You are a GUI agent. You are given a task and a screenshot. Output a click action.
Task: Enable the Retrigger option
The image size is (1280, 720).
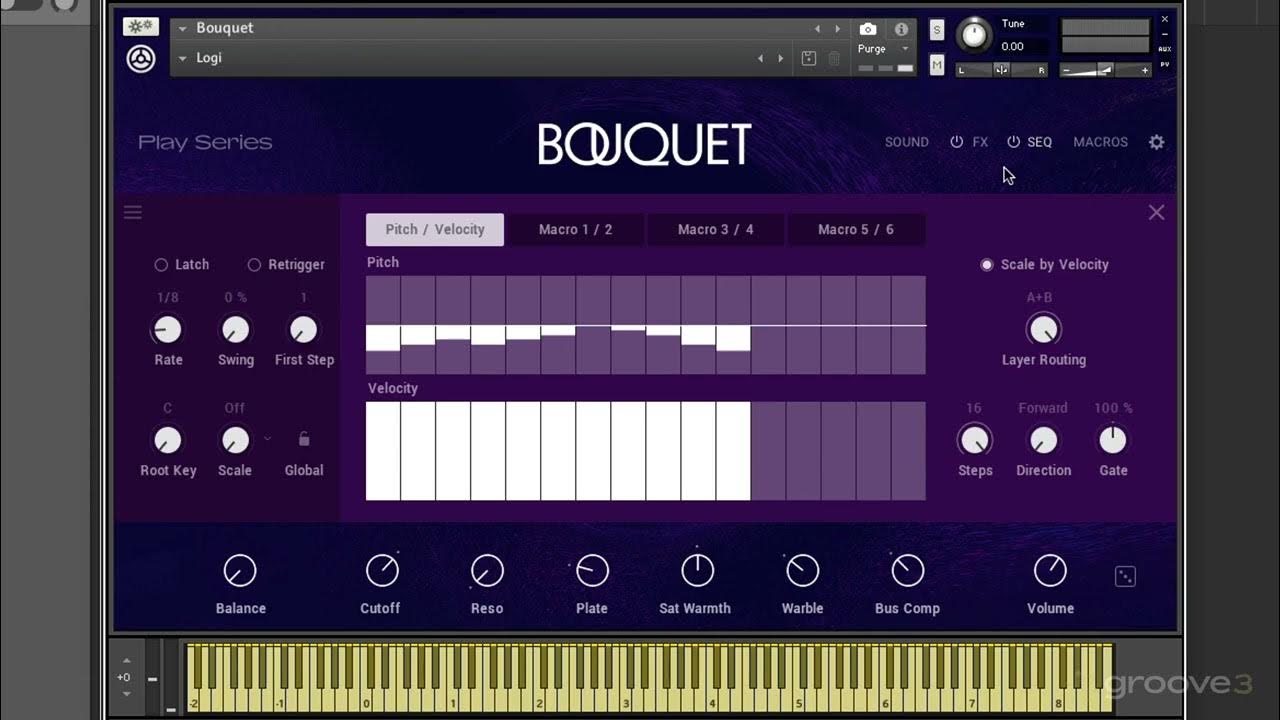(x=254, y=265)
